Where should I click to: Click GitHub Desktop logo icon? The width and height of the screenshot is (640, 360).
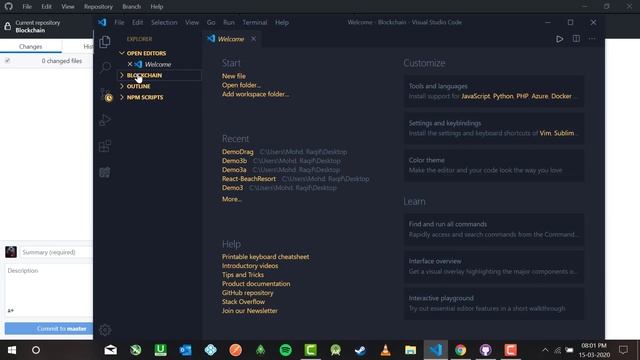point(9,6)
